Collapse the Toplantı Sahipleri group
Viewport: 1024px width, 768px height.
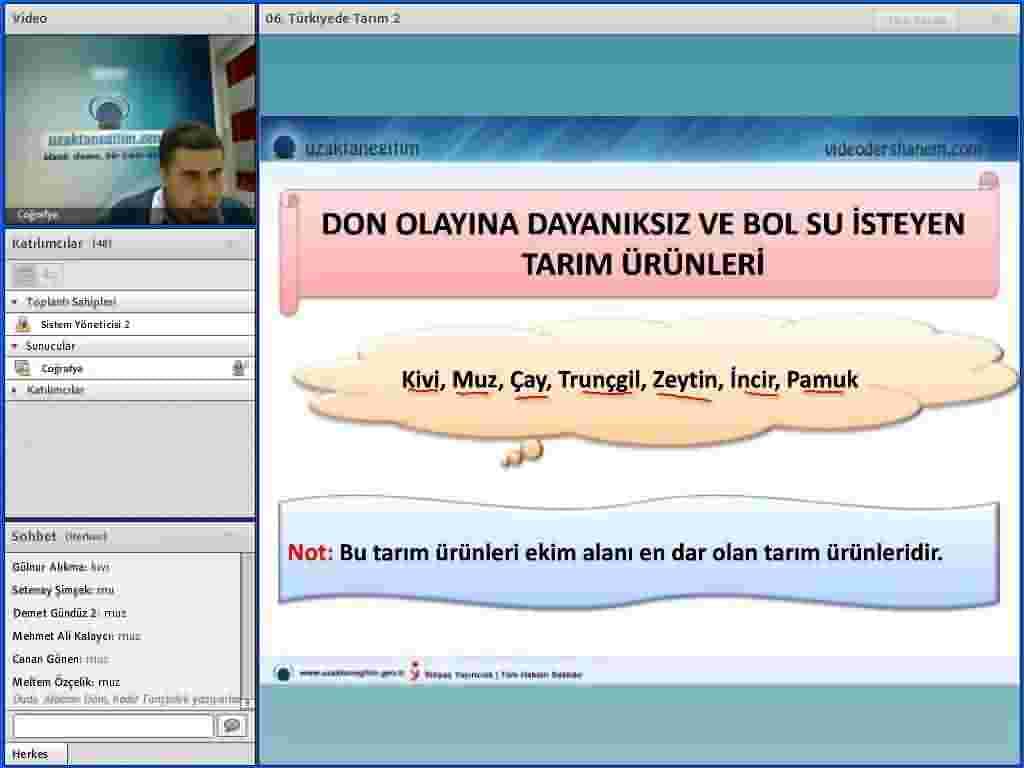[x=14, y=302]
